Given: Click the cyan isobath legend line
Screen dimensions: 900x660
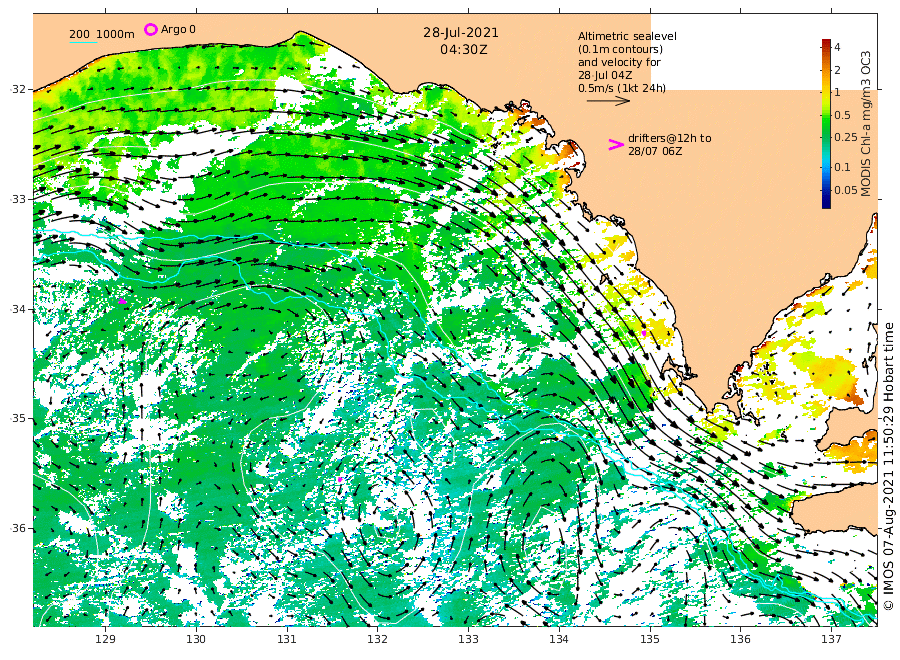Looking at the screenshot, I should [x=83, y=42].
